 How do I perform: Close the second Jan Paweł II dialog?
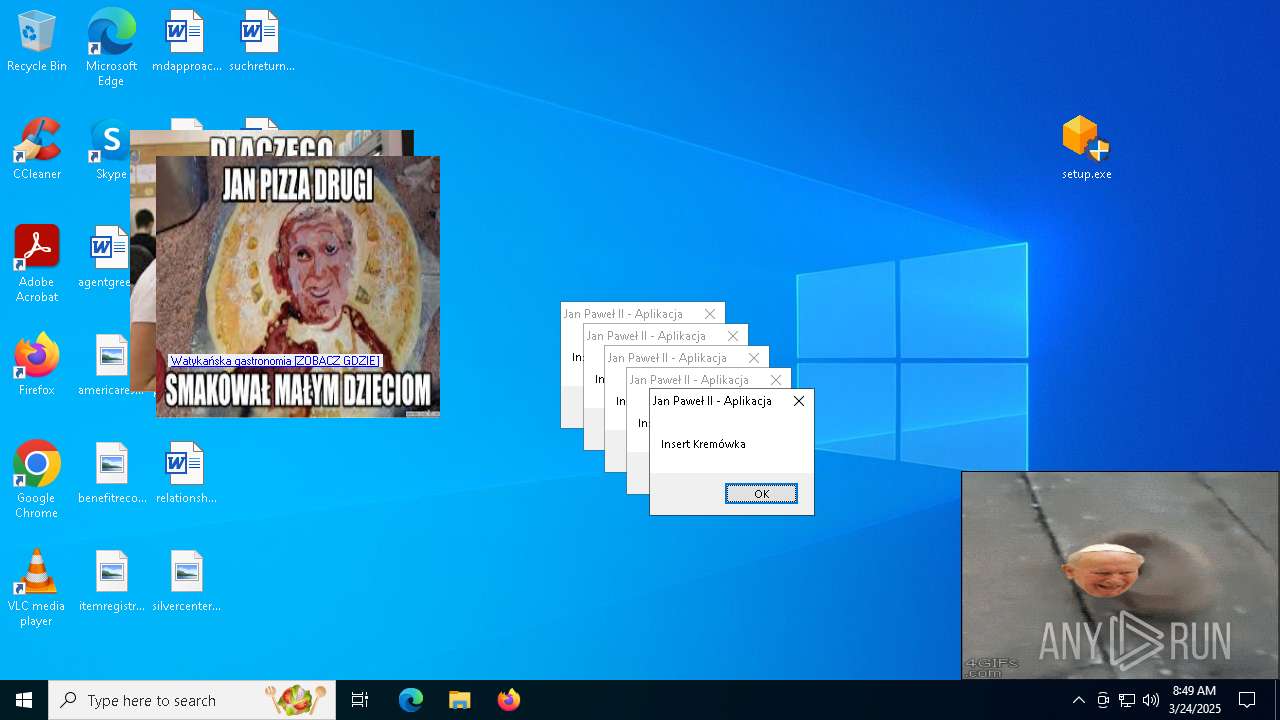(733, 336)
